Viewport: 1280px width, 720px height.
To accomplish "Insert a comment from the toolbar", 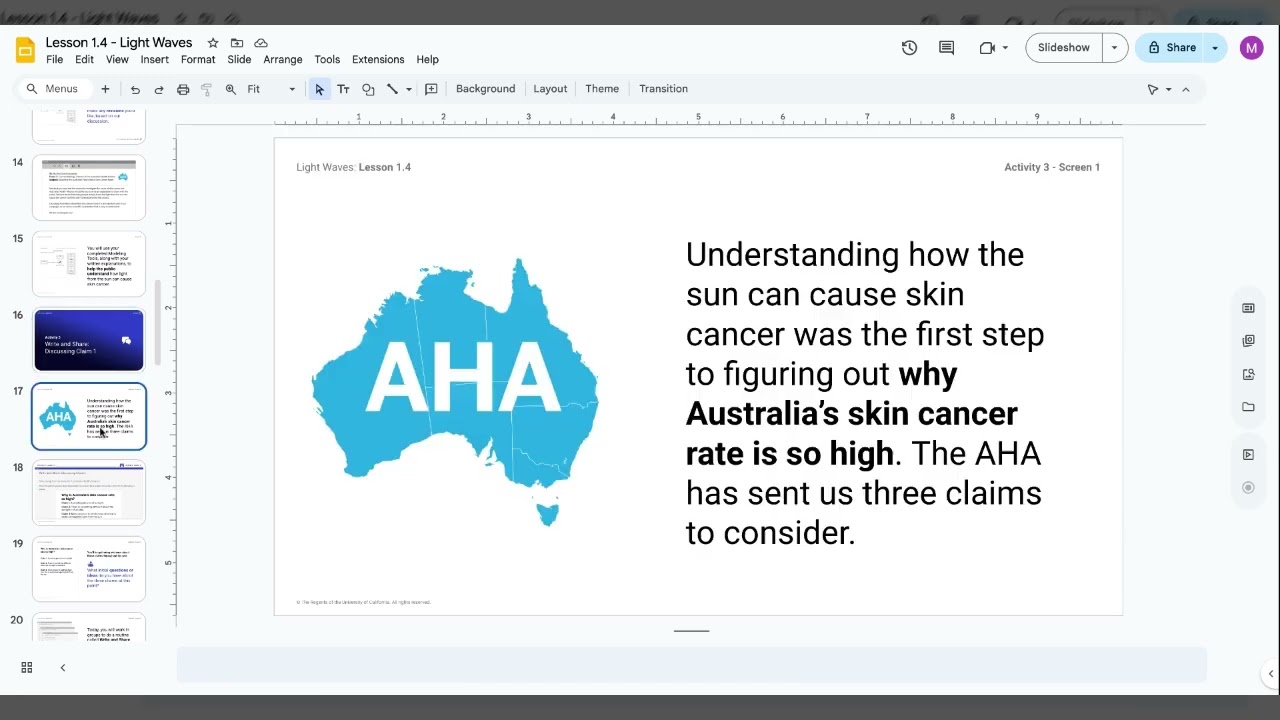I will click(431, 89).
